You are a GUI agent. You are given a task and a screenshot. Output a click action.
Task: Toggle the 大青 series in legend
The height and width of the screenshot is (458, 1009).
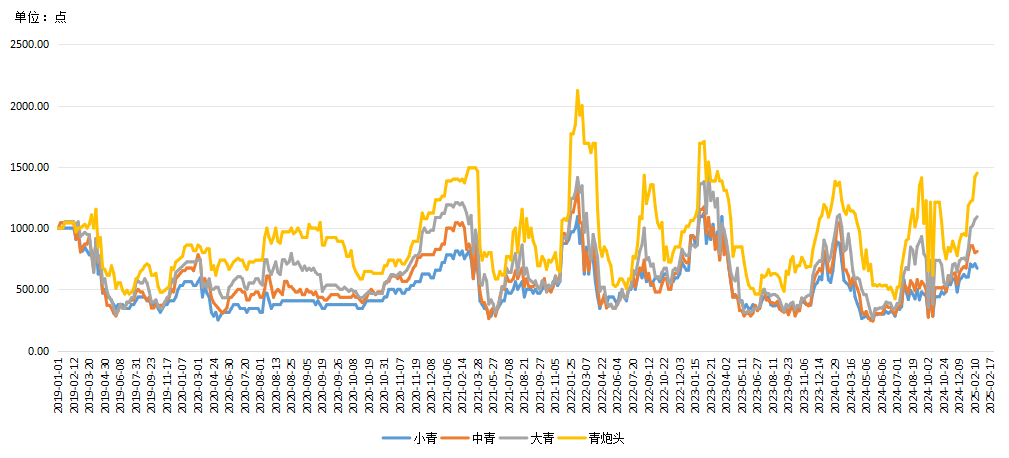tap(543, 438)
